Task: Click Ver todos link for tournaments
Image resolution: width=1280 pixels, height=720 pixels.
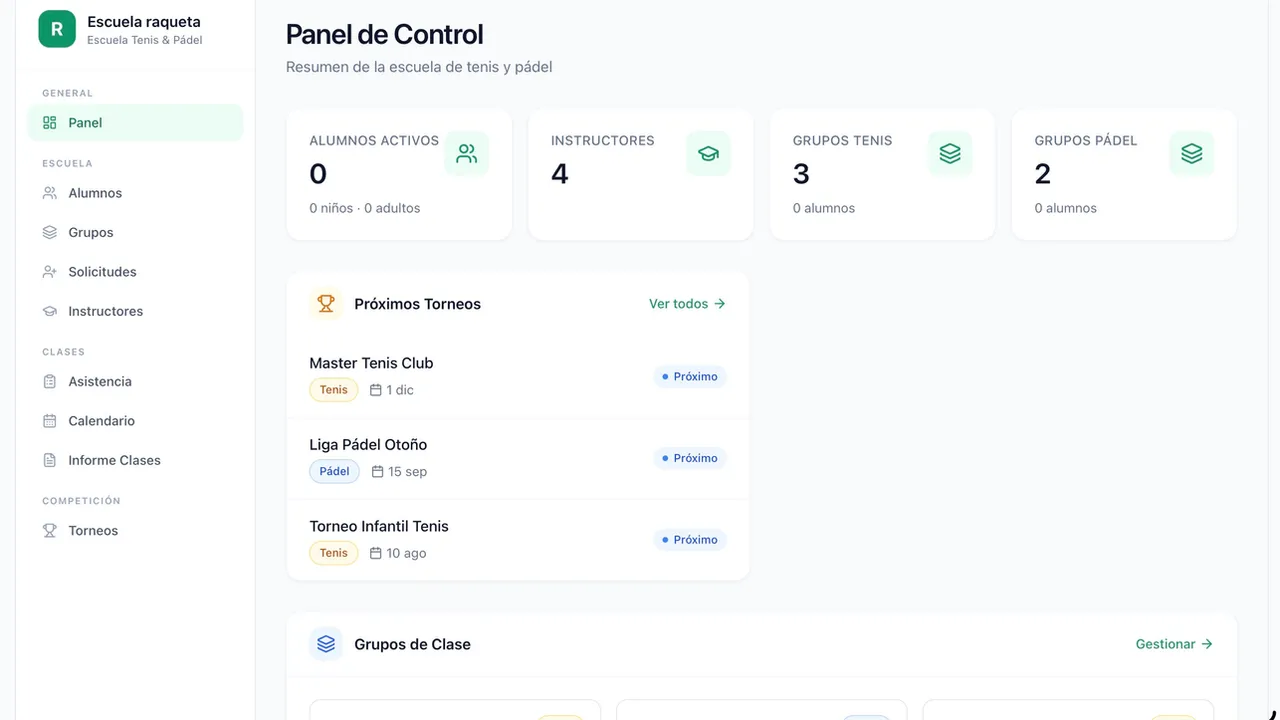Action: [687, 304]
